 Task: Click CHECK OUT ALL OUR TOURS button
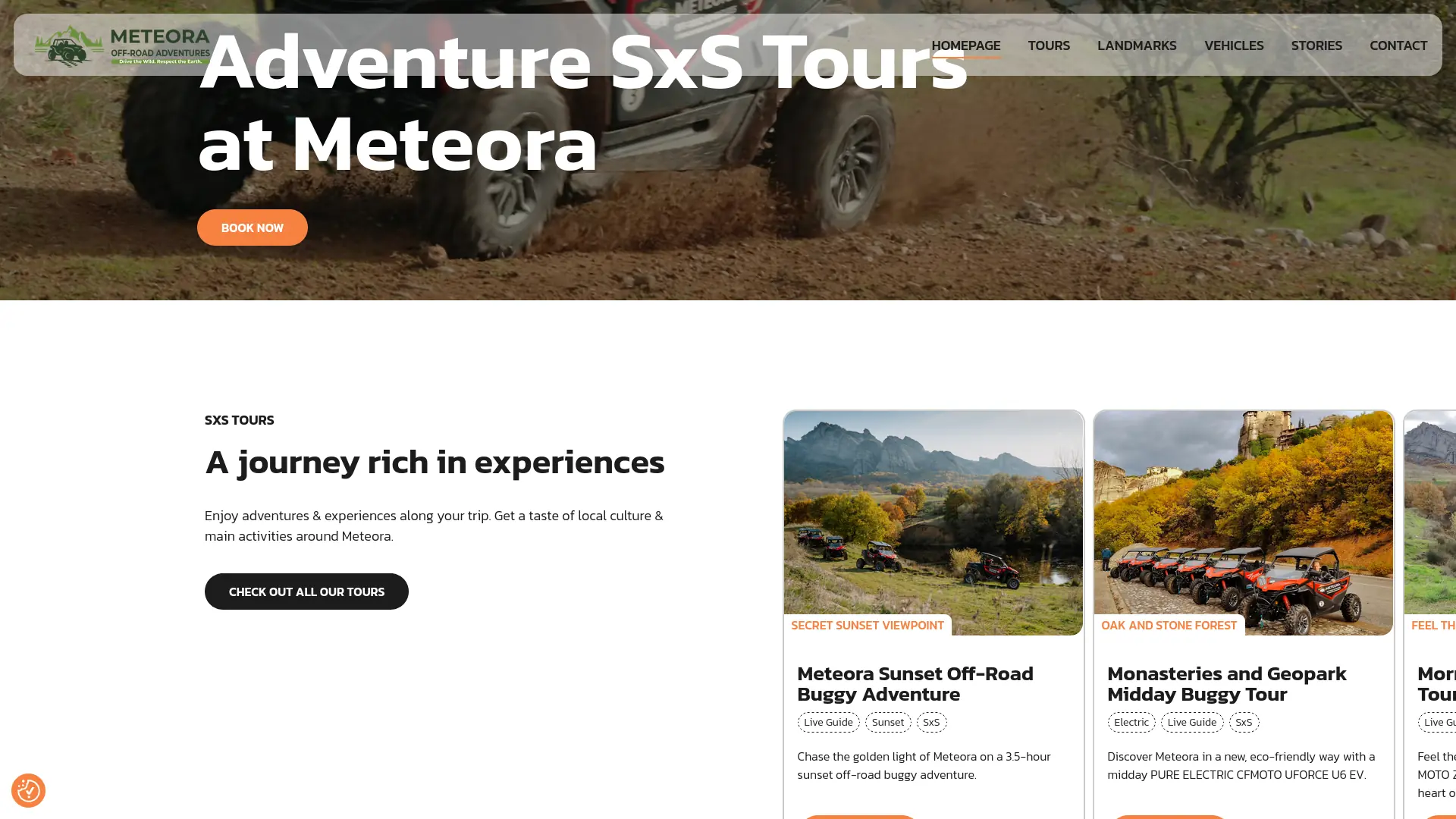click(x=306, y=591)
